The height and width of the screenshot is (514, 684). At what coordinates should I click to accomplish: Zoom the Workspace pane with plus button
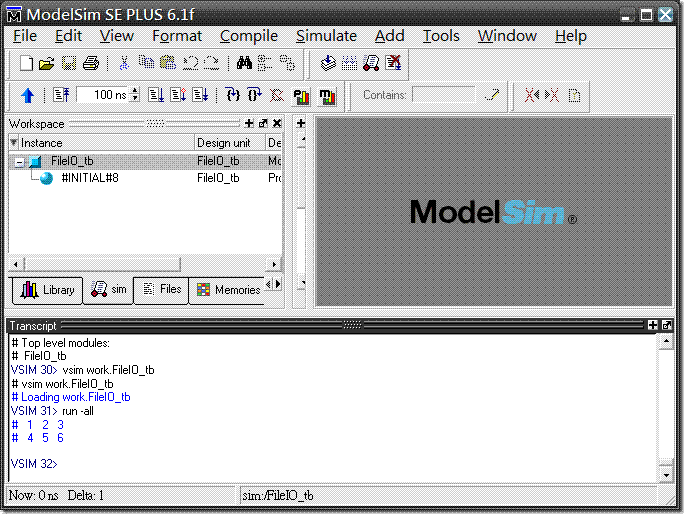click(x=249, y=123)
